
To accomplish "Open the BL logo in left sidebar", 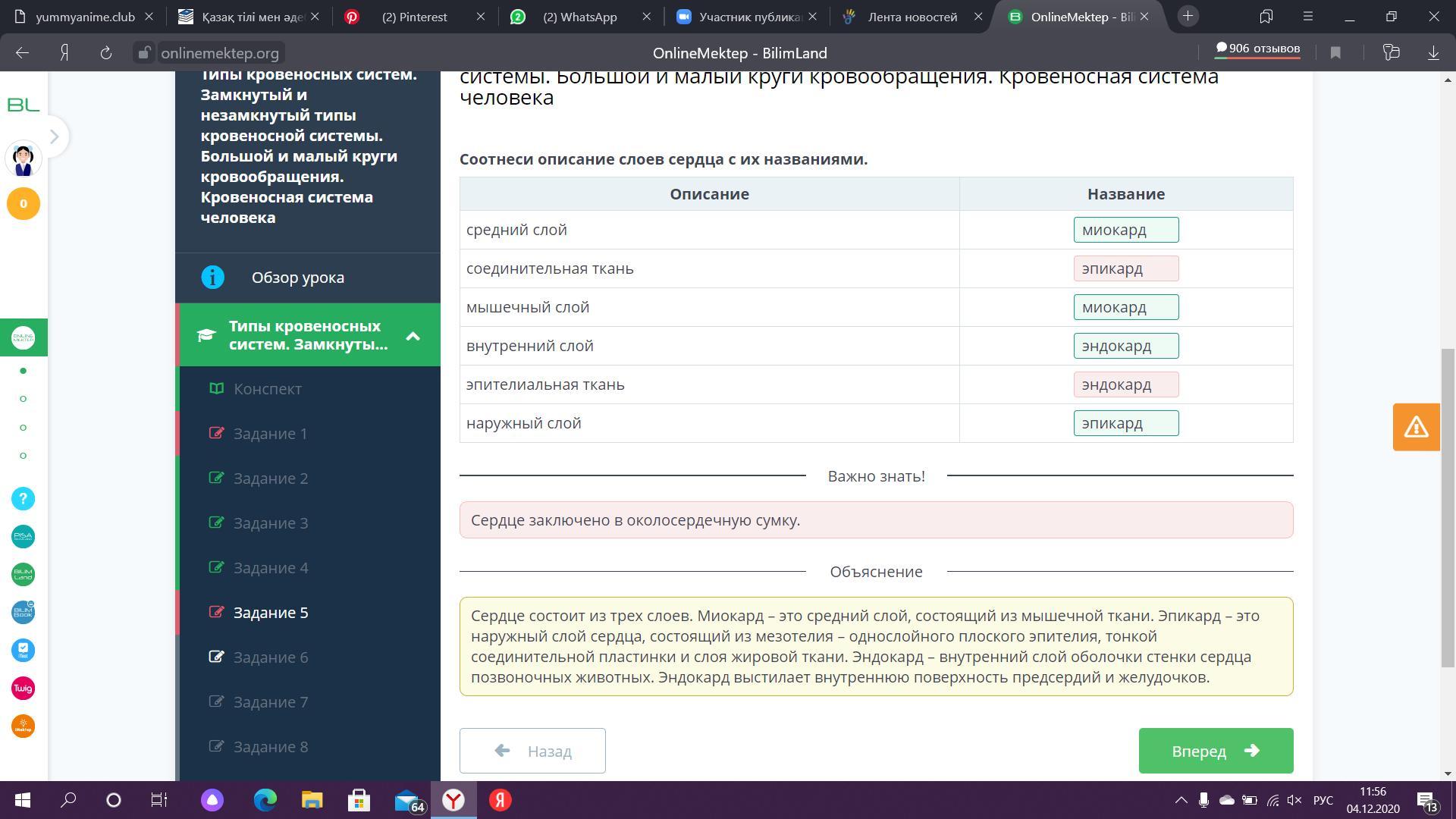I will tap(23, 105).
